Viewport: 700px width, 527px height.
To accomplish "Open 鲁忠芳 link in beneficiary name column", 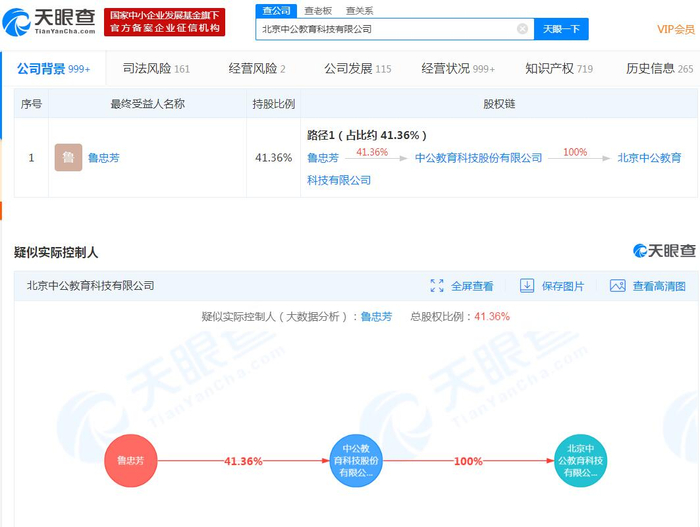I will [x=104, y=158].
